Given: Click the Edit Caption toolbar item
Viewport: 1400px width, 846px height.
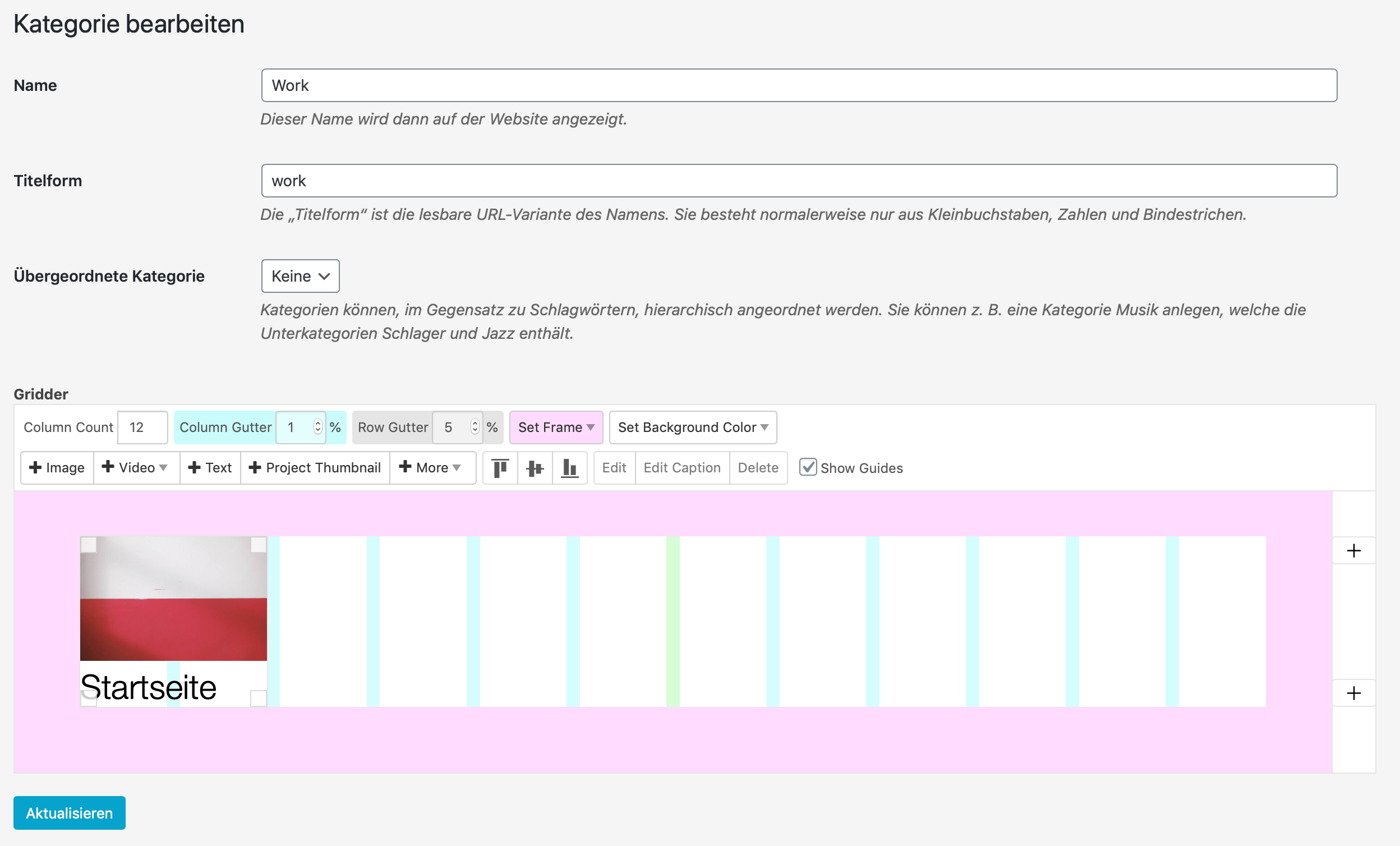Looking at the screenshot, I should tap(681, 468).
